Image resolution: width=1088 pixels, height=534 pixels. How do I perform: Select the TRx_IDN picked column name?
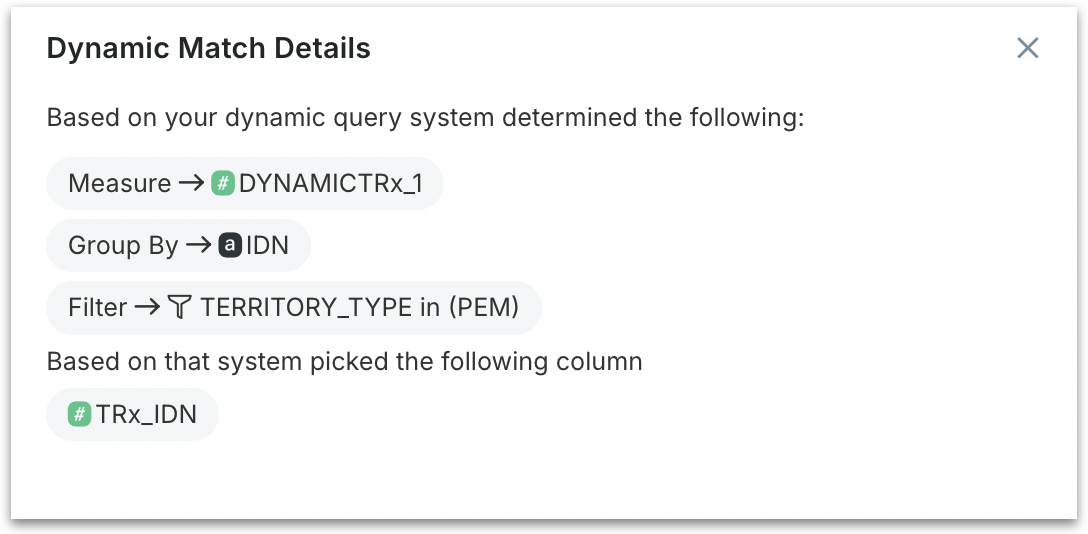(x=146, y=414)
